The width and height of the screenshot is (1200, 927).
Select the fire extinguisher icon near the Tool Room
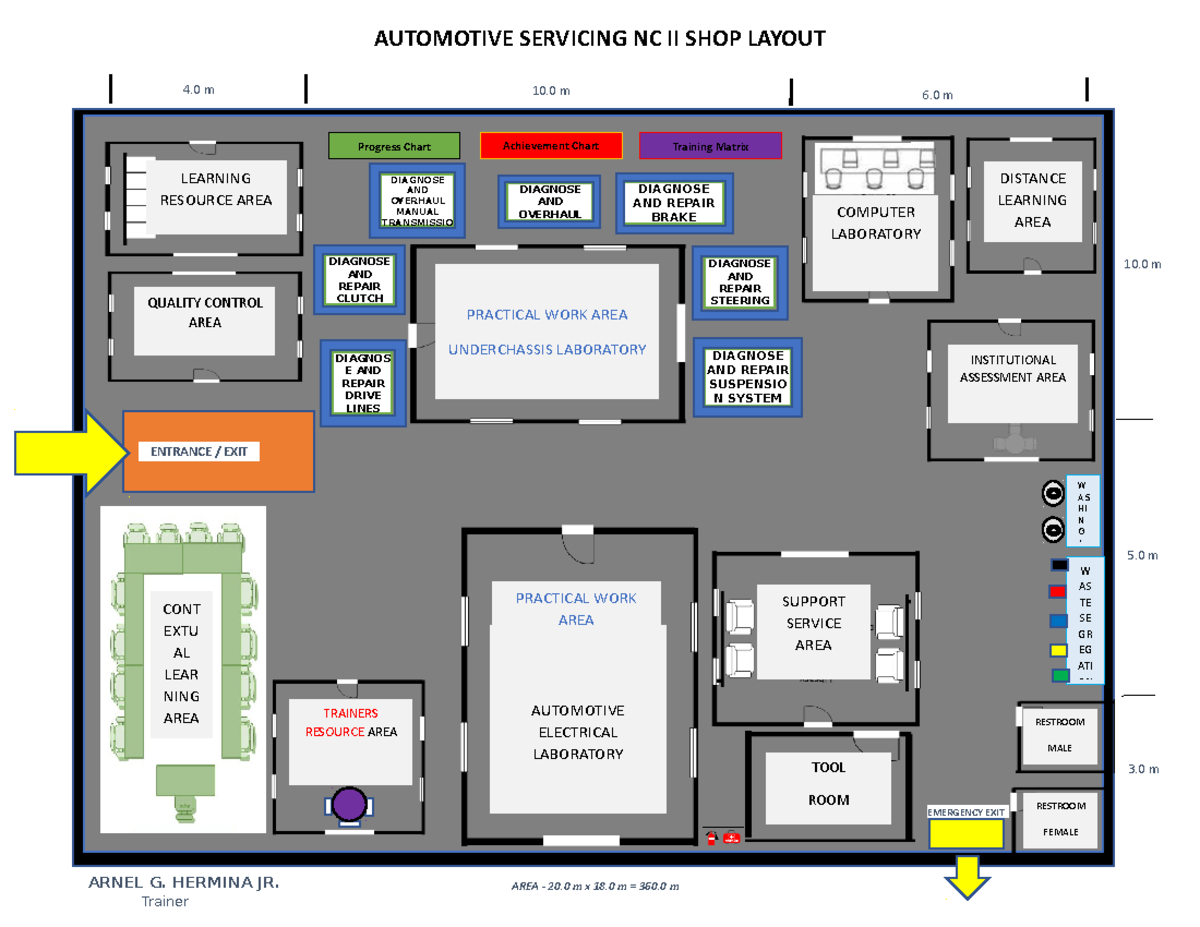tap(711, 838)
